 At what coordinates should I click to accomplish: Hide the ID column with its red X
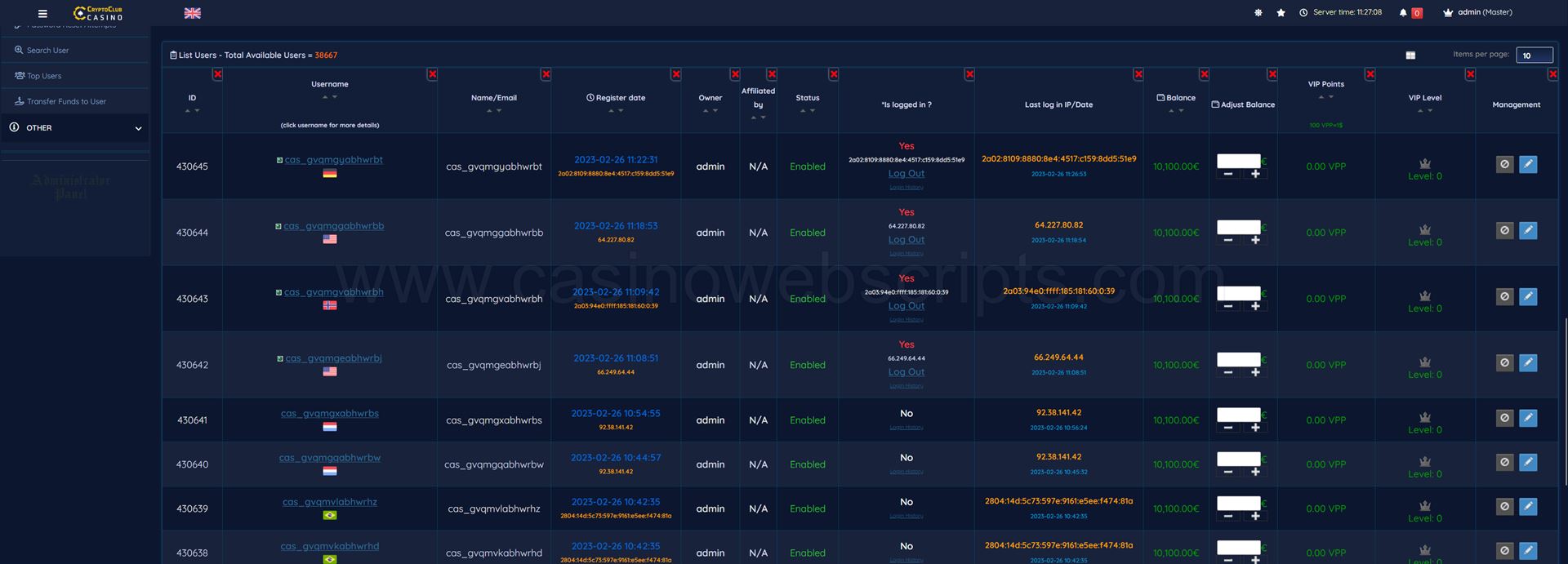tap(217, 74)
